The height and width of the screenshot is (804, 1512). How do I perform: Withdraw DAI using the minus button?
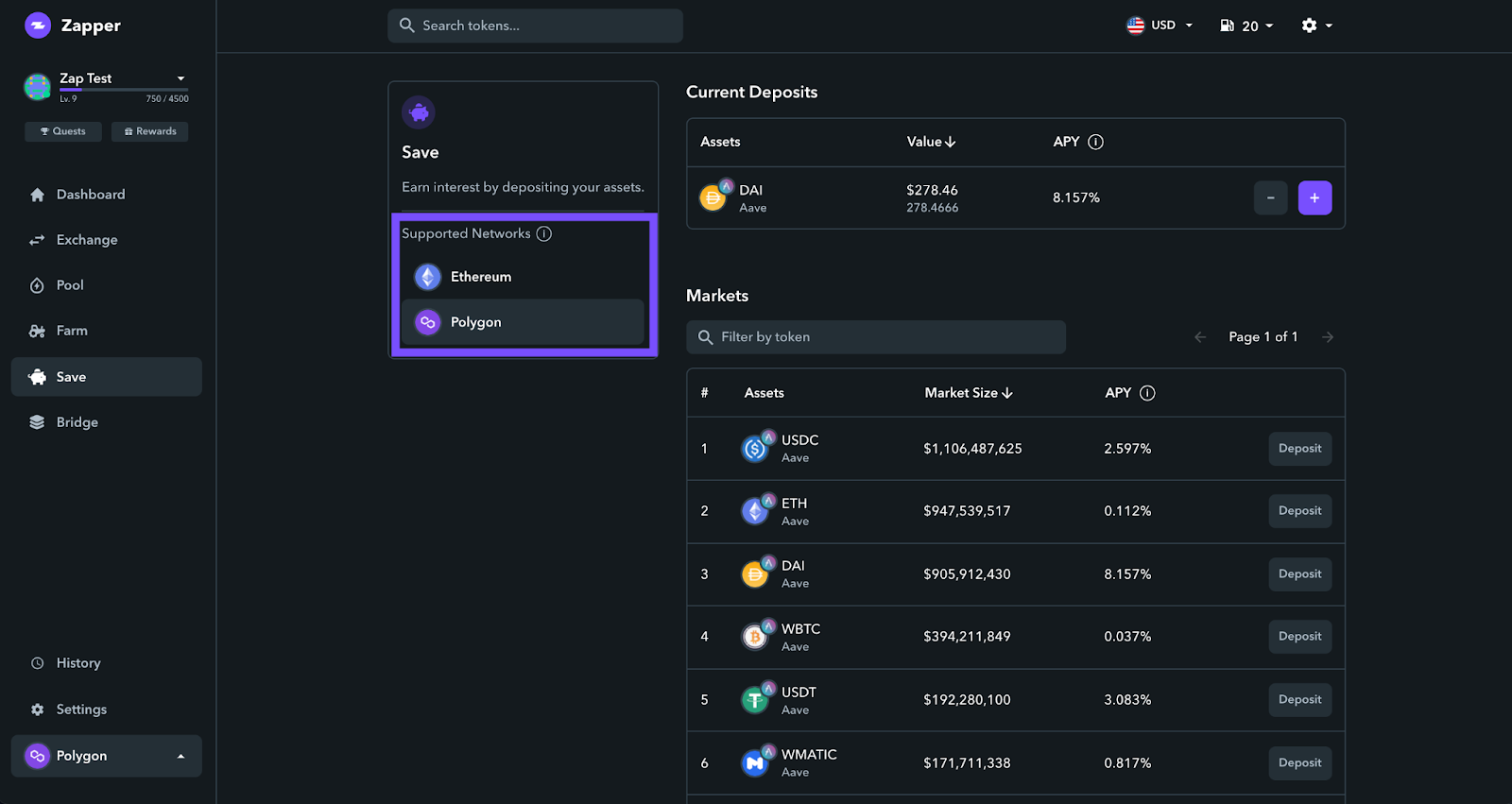[1271, 197]
